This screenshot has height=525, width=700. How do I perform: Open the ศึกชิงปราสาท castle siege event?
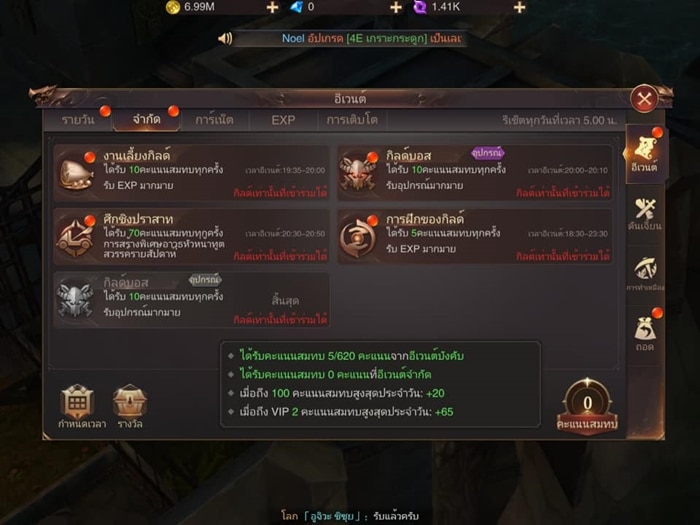[192, 237]
